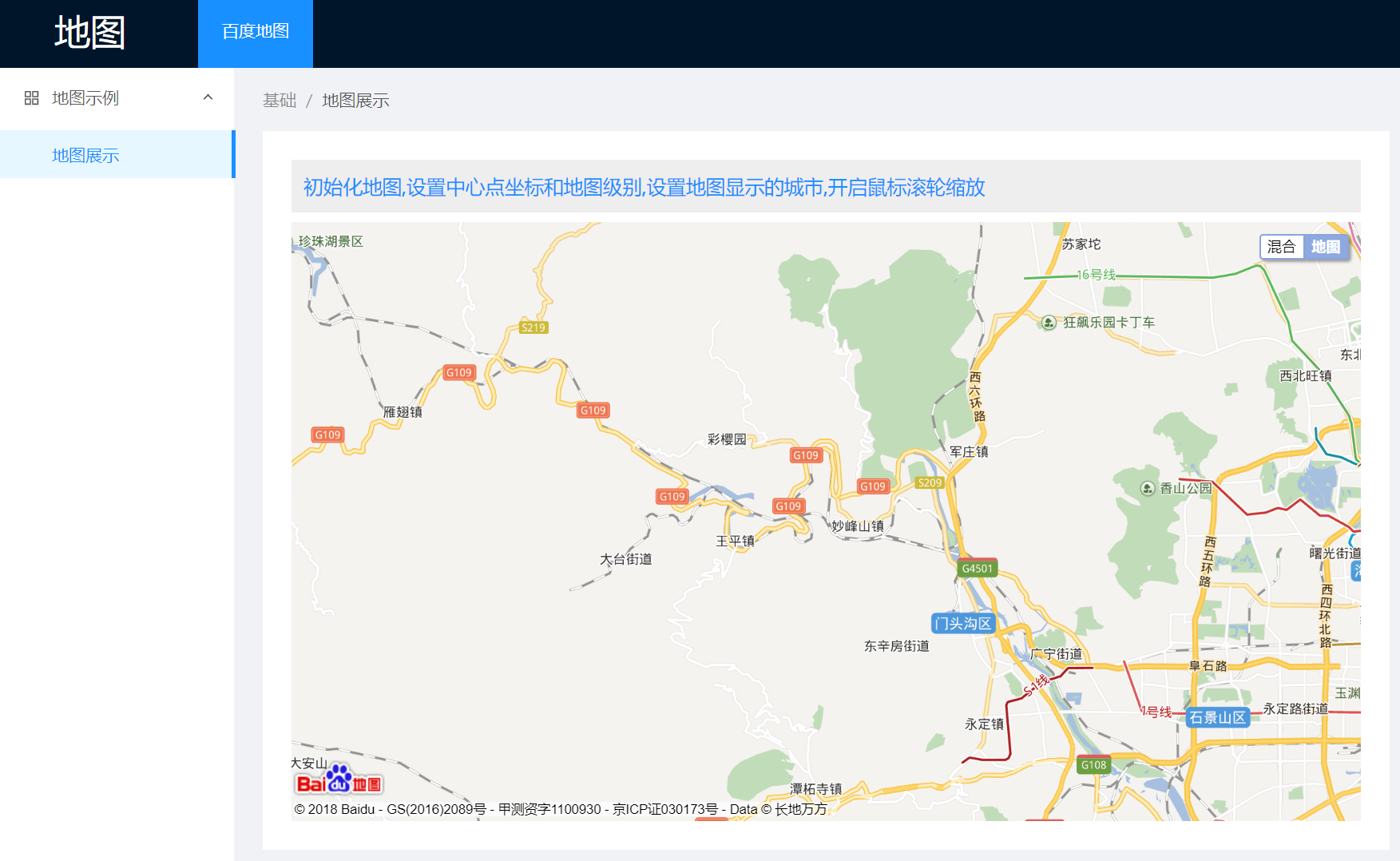Click the S219 road shield

point(533,327)
